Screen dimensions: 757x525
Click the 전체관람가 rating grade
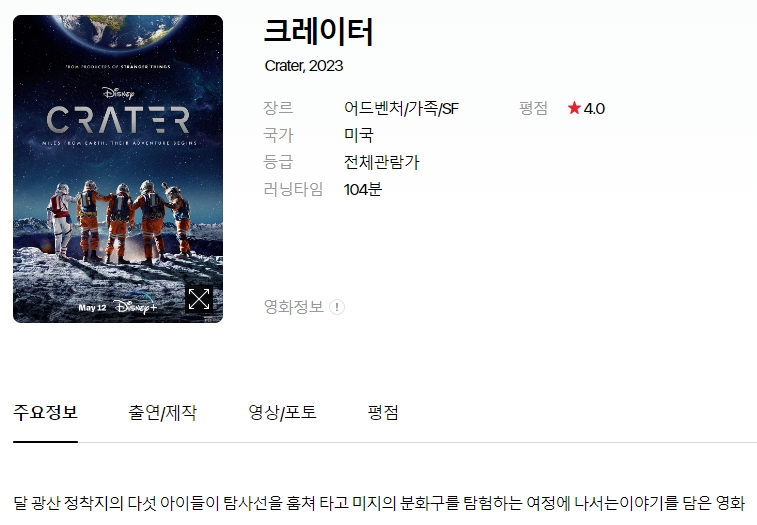tap(381, 162)
